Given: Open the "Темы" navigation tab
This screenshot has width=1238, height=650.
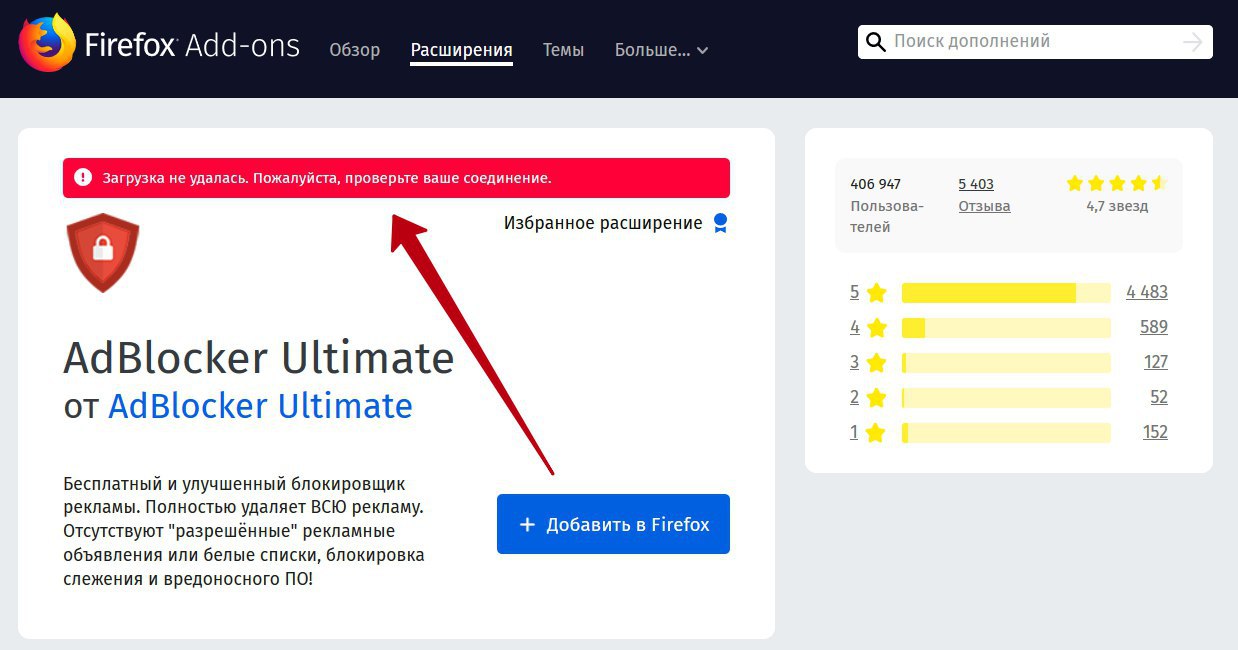Looking at the screenshot, I should pyautogui.click(x=563, y=50).
